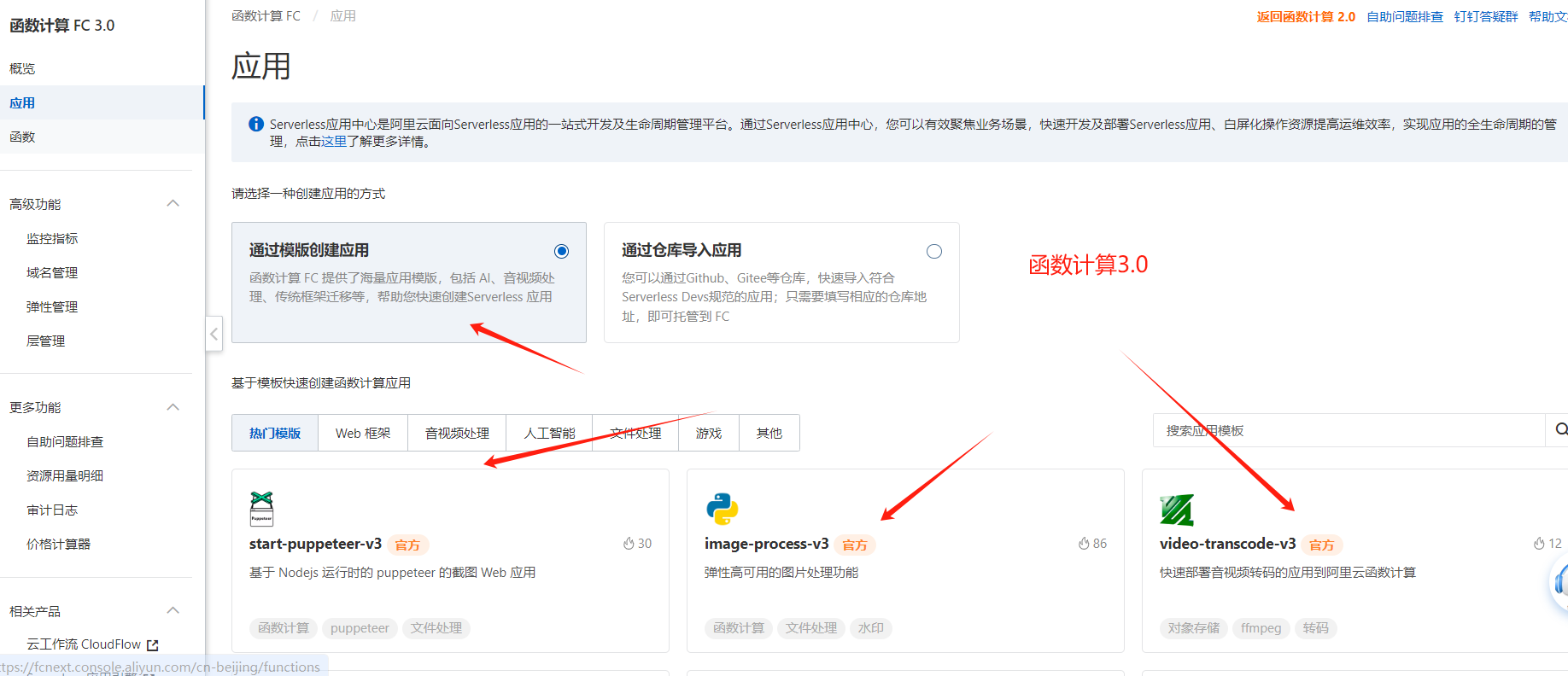The height and width of the screenshot is (676, 1568).
Task: Click the 通过仓库导入应用 card title
Action: [x=682, y=250]
